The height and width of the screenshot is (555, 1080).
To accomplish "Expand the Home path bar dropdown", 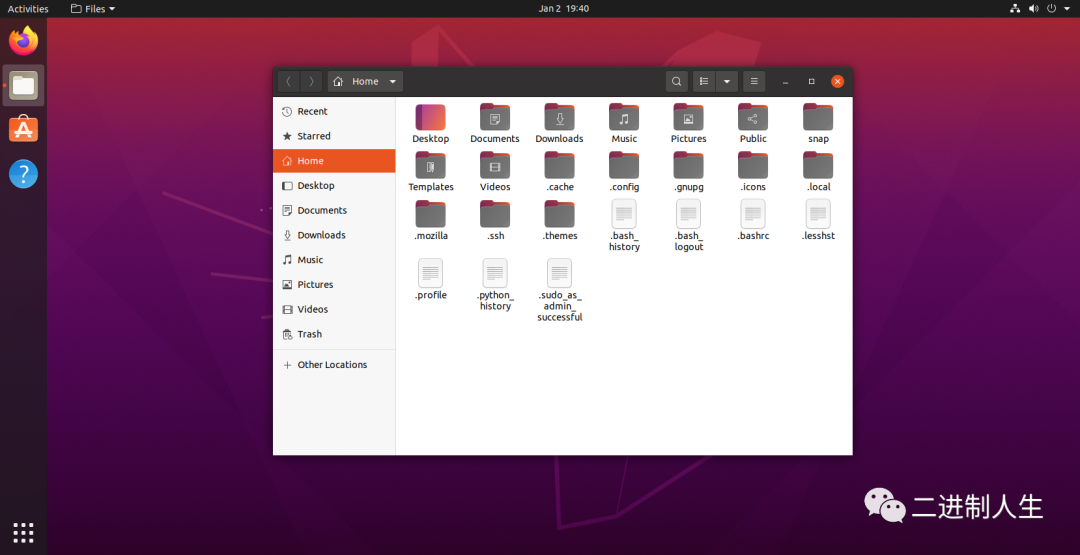I will coord(393,81).
